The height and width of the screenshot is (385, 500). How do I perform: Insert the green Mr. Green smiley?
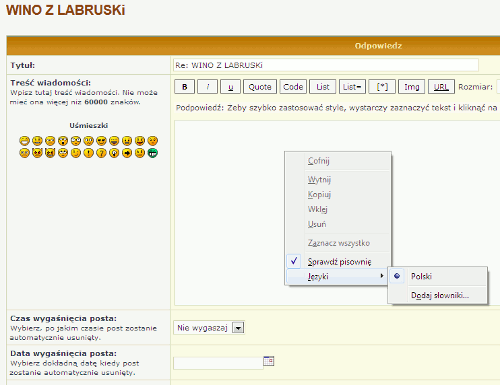[x=153, y=153]
